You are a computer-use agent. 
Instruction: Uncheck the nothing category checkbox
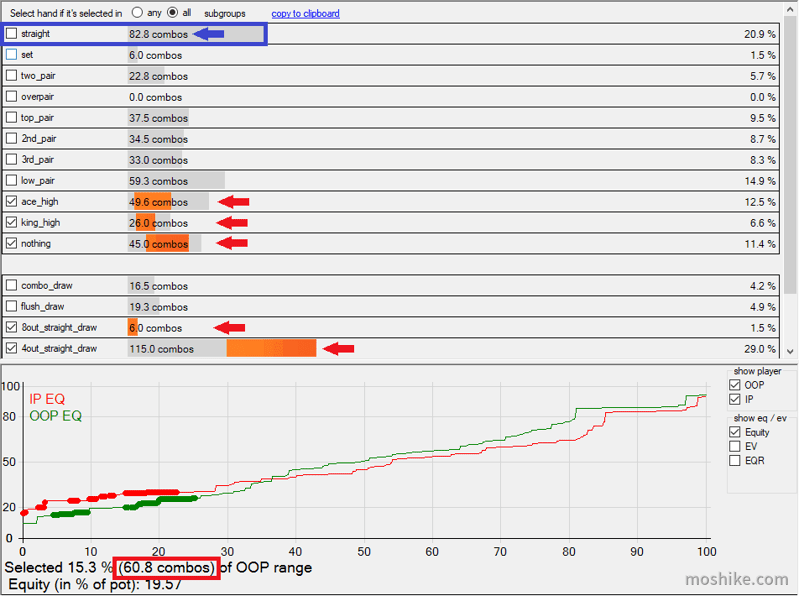click(11, 243)
